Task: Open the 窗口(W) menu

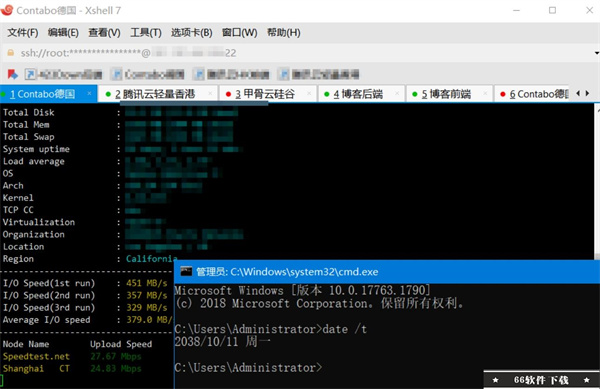Action: 240,33
